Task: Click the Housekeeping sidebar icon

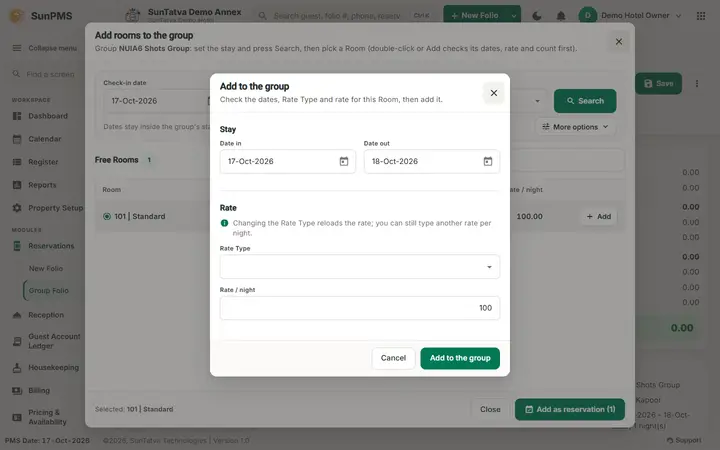Action: [17, 368]
